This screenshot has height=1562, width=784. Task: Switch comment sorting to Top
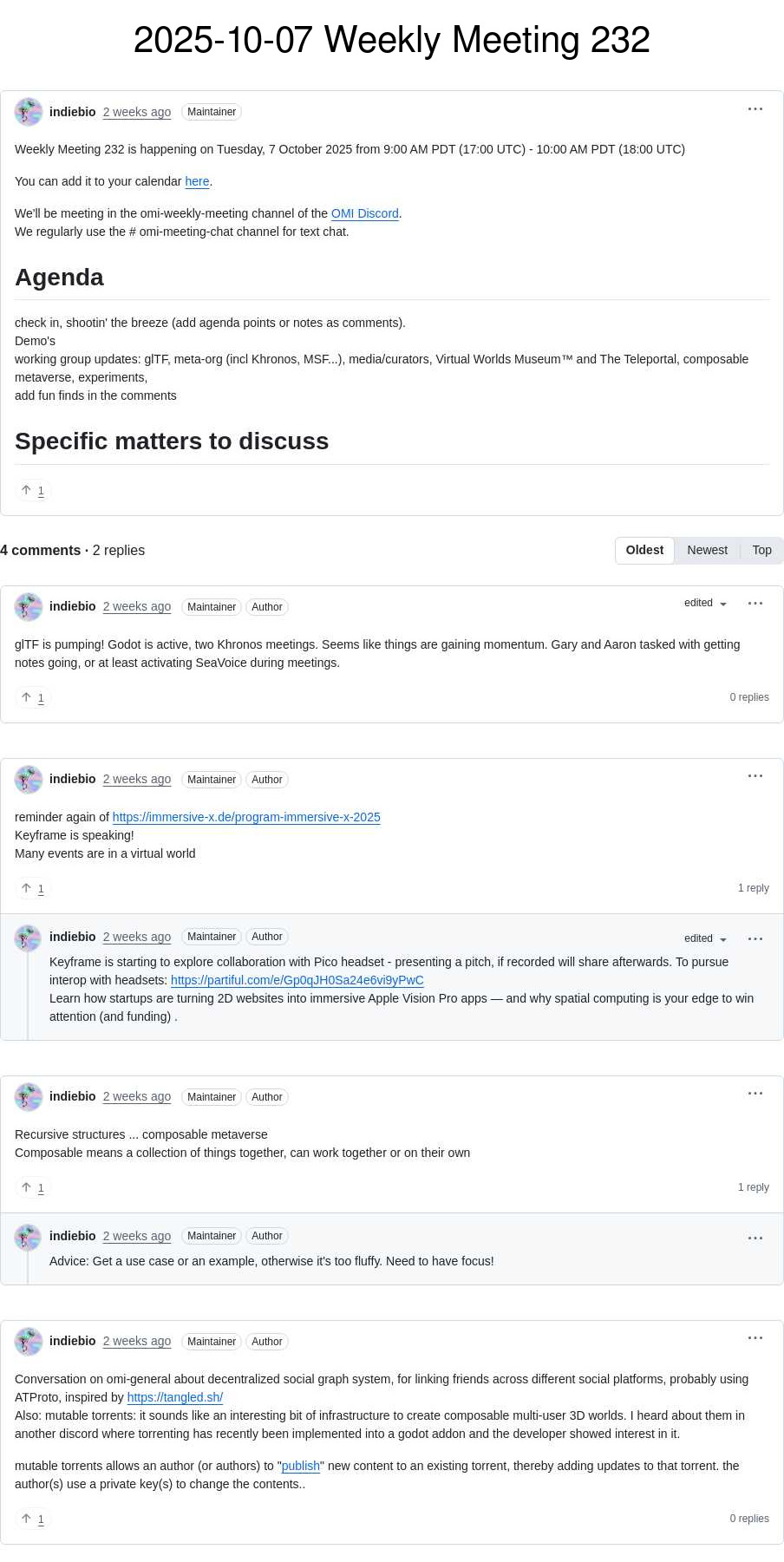[x=761, y=550]
